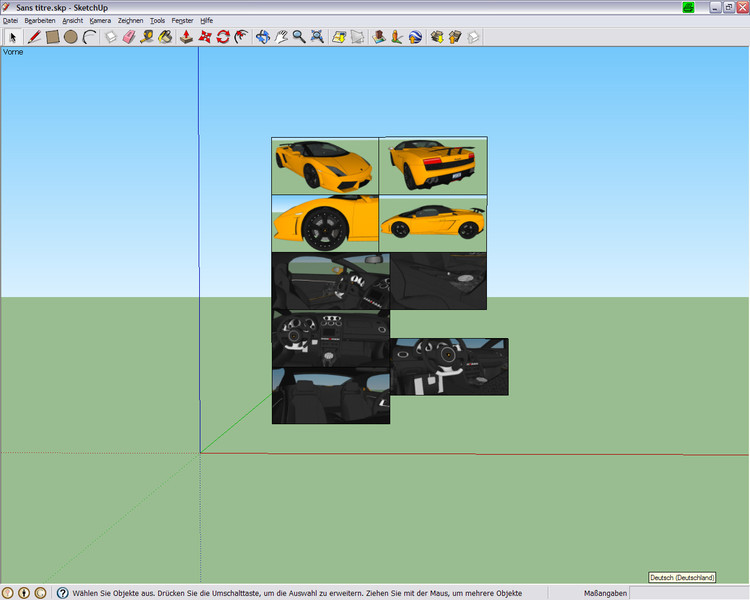Image resolution: width=750 pixels, height=600 pixels.
Task: Select the Paint Bucket tool
Action: [165, 37]
